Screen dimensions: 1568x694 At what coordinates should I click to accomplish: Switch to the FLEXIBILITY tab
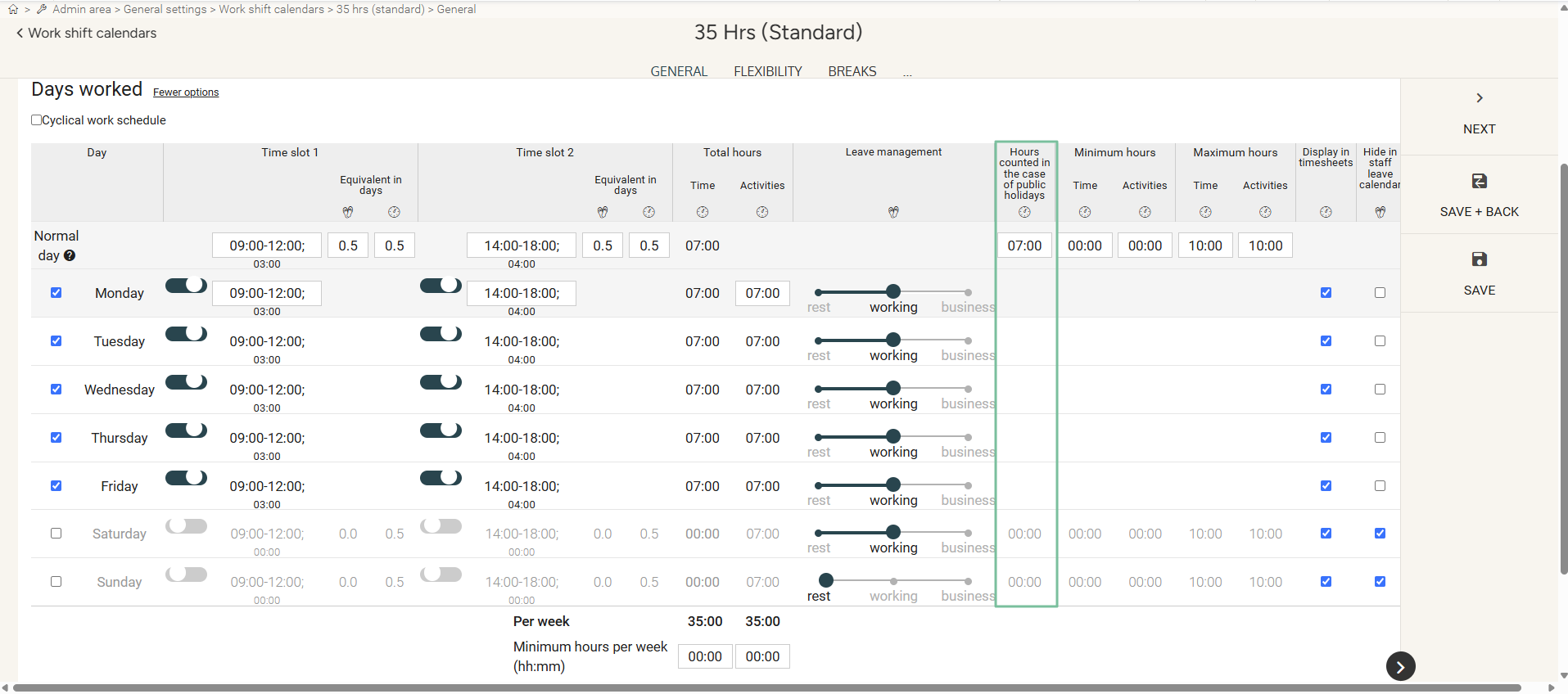tap(767, 72)
